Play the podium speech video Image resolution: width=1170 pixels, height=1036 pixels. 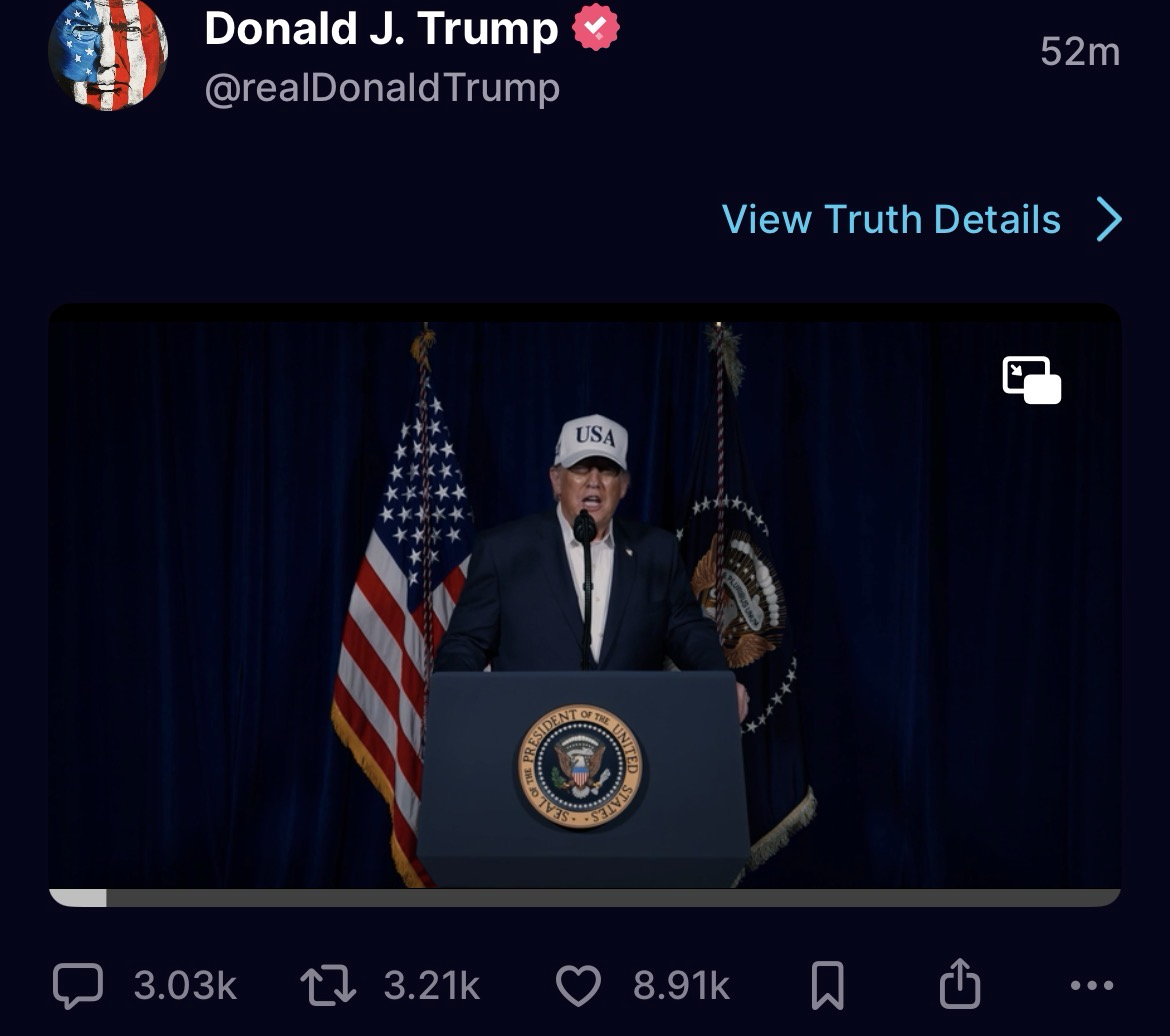pyautogui.click(x=585, y=596)
